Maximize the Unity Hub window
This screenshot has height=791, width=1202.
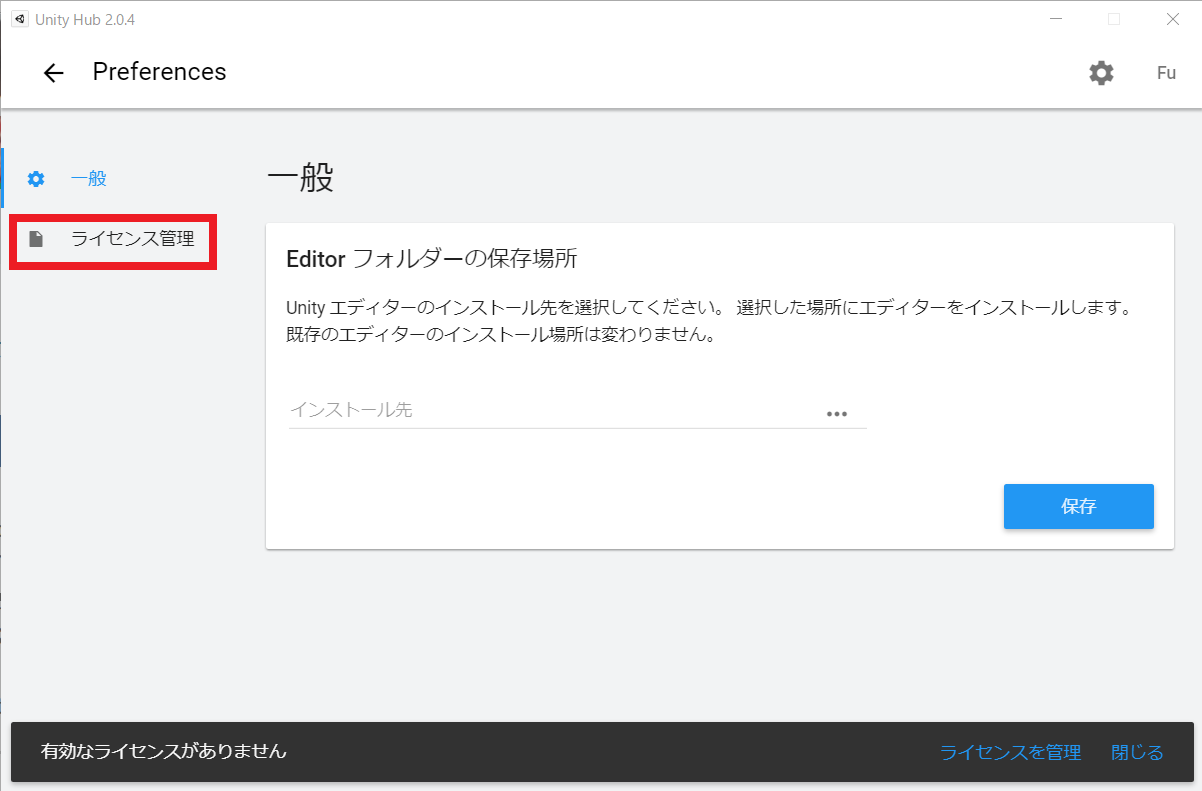click(1114, 19)
